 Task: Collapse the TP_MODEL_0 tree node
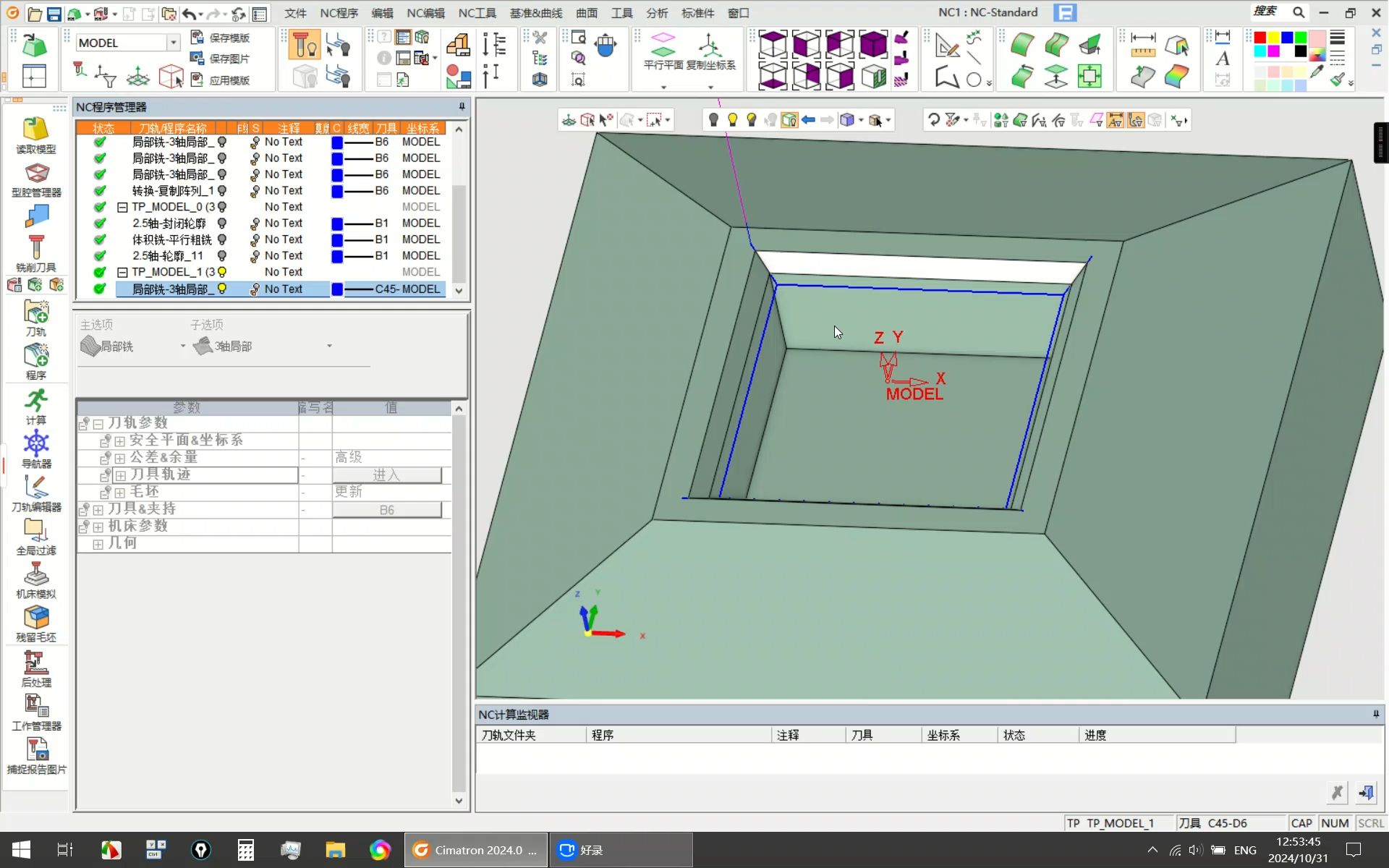122,207
